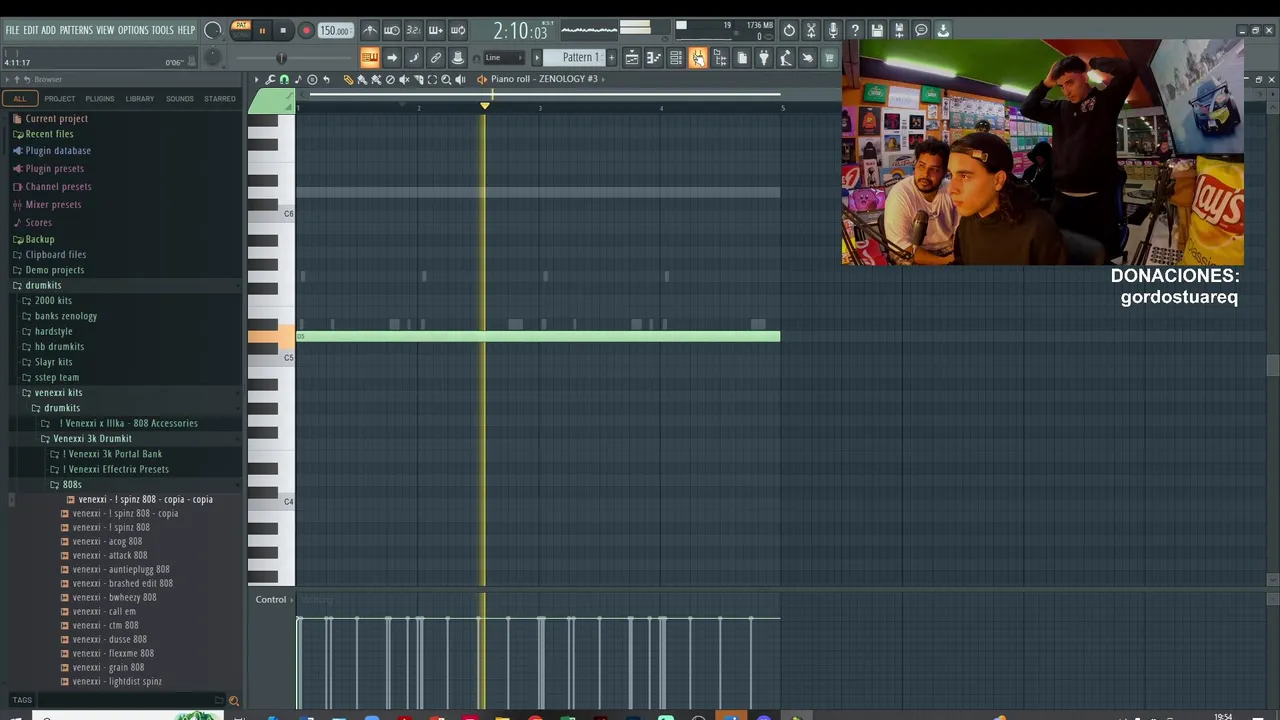This screenshot has height=720, width=1280.
Task: Open piano roll wrench tools menu
Action: tap(270, 79)
